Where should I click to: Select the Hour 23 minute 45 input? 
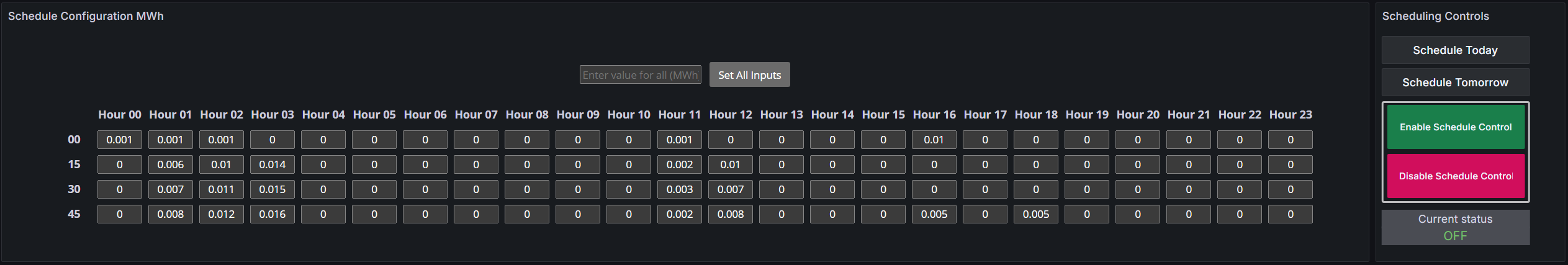pos(1291,214)
